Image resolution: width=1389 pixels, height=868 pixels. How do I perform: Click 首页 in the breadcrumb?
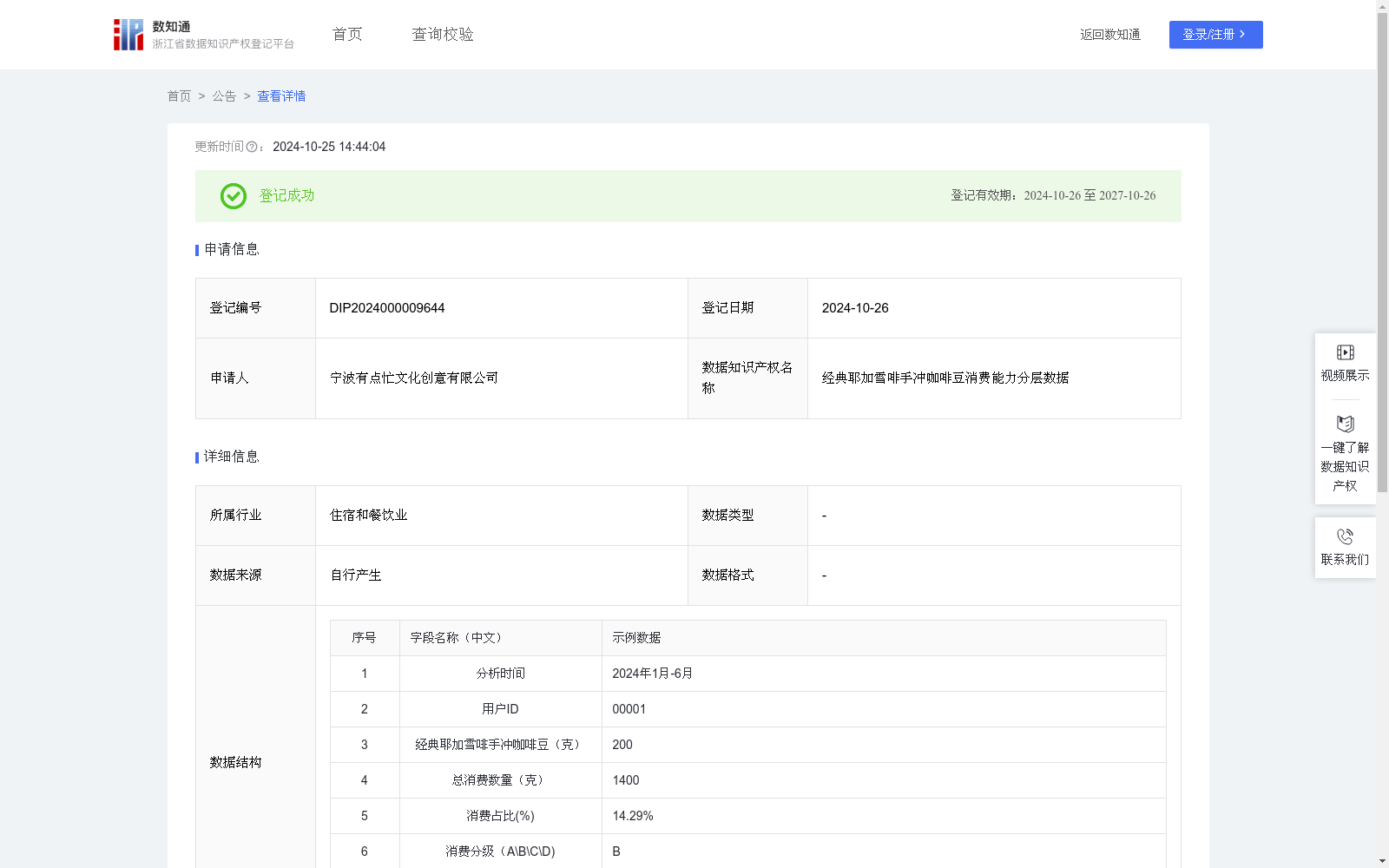pyautogui.click(x=179, y=96)
